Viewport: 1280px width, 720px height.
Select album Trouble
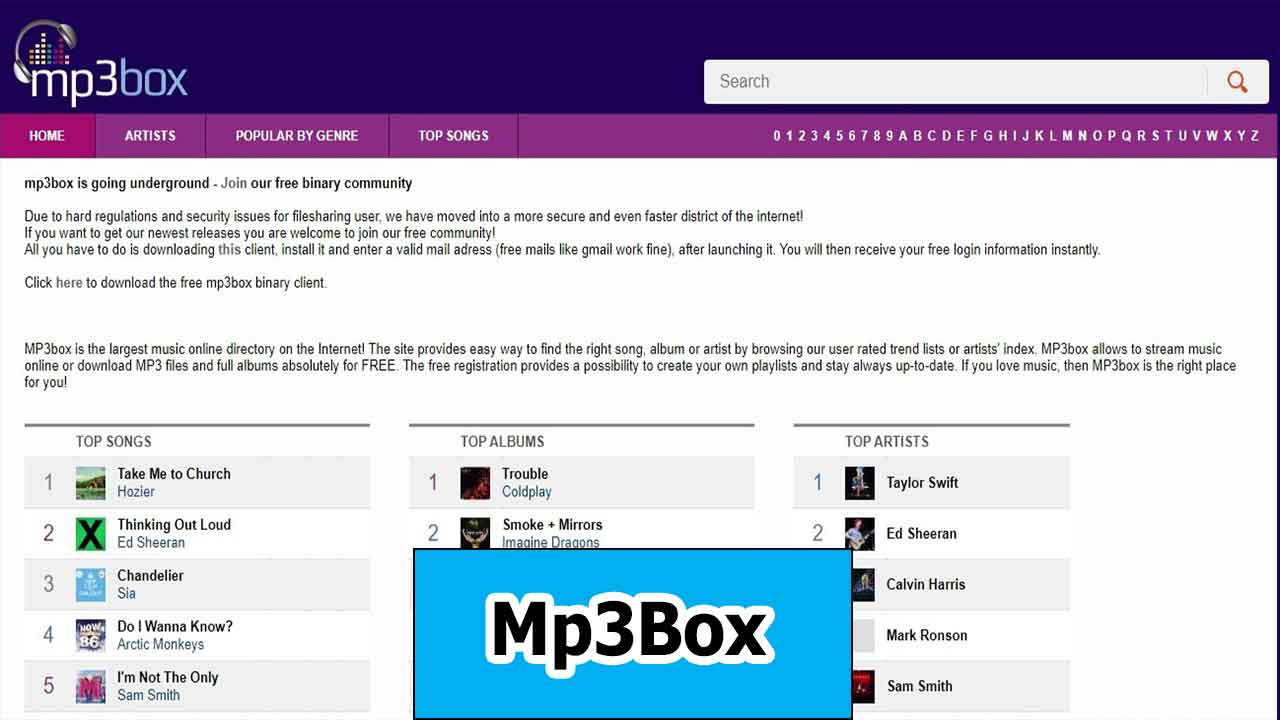pyautogui.click(x=525, y=474)
